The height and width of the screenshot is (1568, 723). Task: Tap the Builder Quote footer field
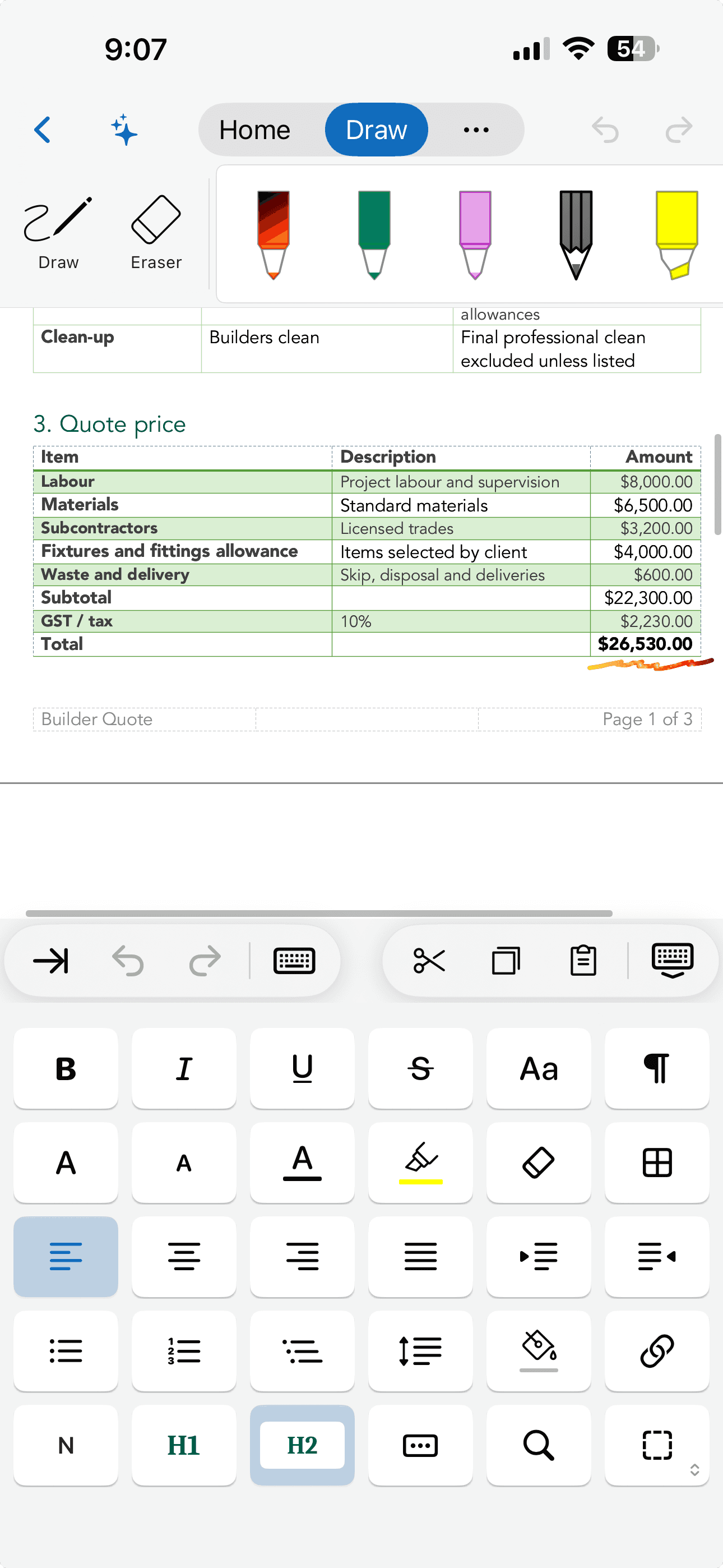coord(145,719)
